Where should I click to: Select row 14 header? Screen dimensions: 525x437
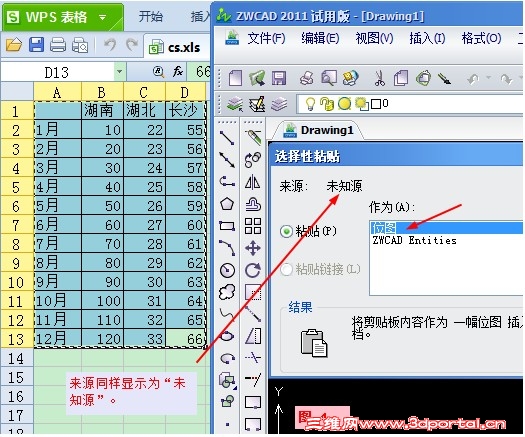click(16, 358)
